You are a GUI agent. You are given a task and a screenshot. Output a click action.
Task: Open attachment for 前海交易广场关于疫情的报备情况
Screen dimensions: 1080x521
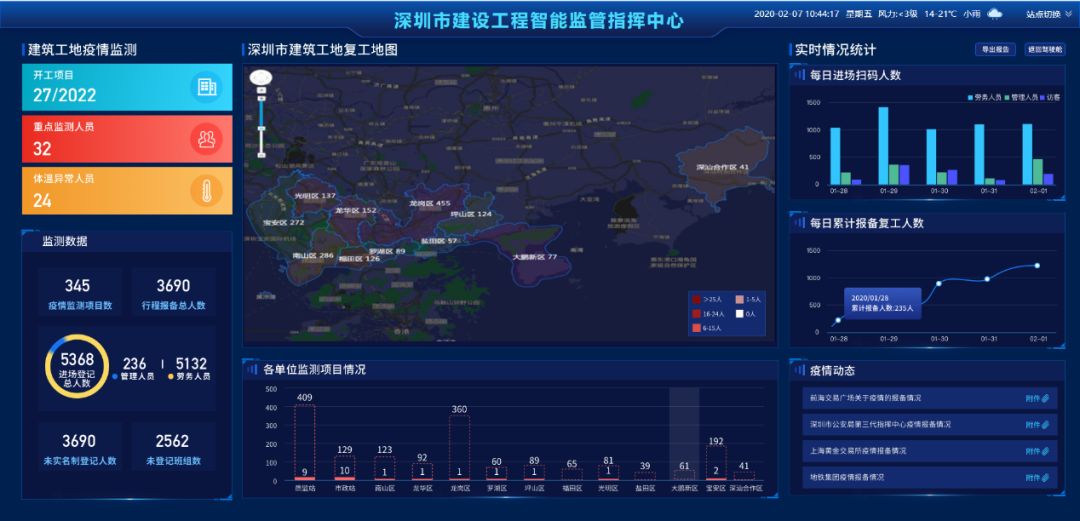(x=1037, y=398)
